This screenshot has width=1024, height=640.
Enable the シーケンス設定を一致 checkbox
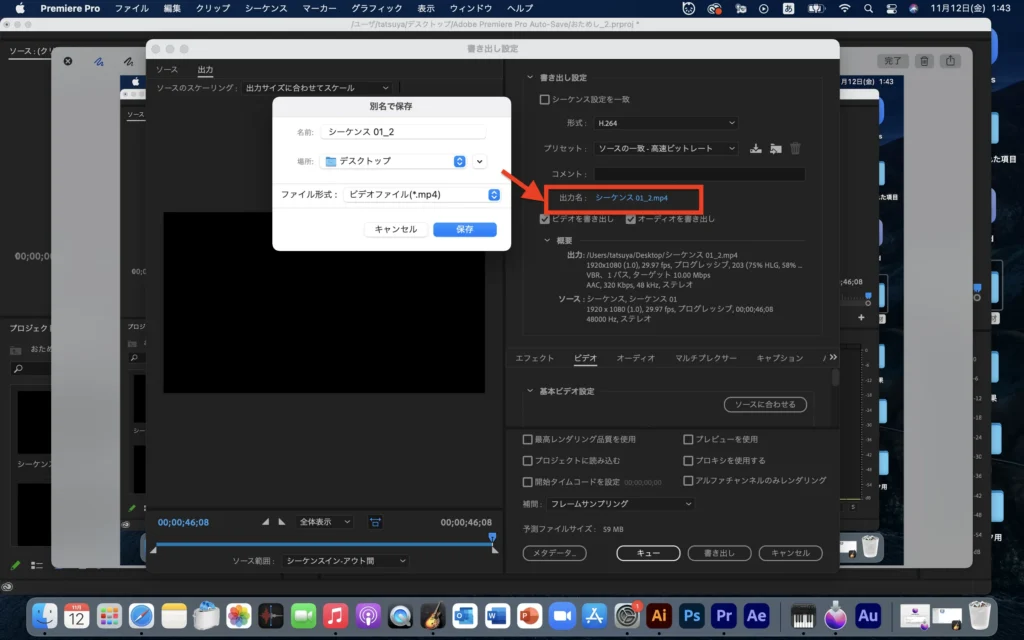[x=544, y=99]
